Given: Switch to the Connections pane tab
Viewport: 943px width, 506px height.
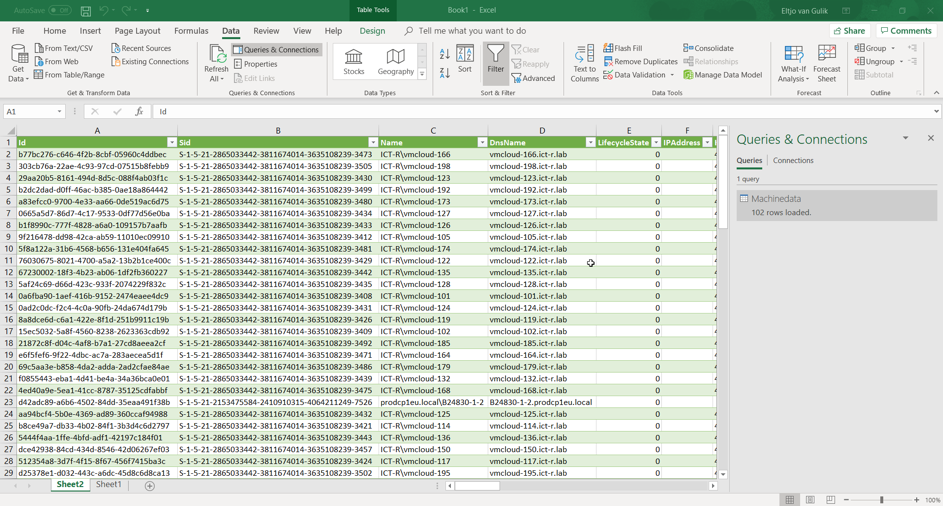Looking at the screenshot, I should pos(793,161).
